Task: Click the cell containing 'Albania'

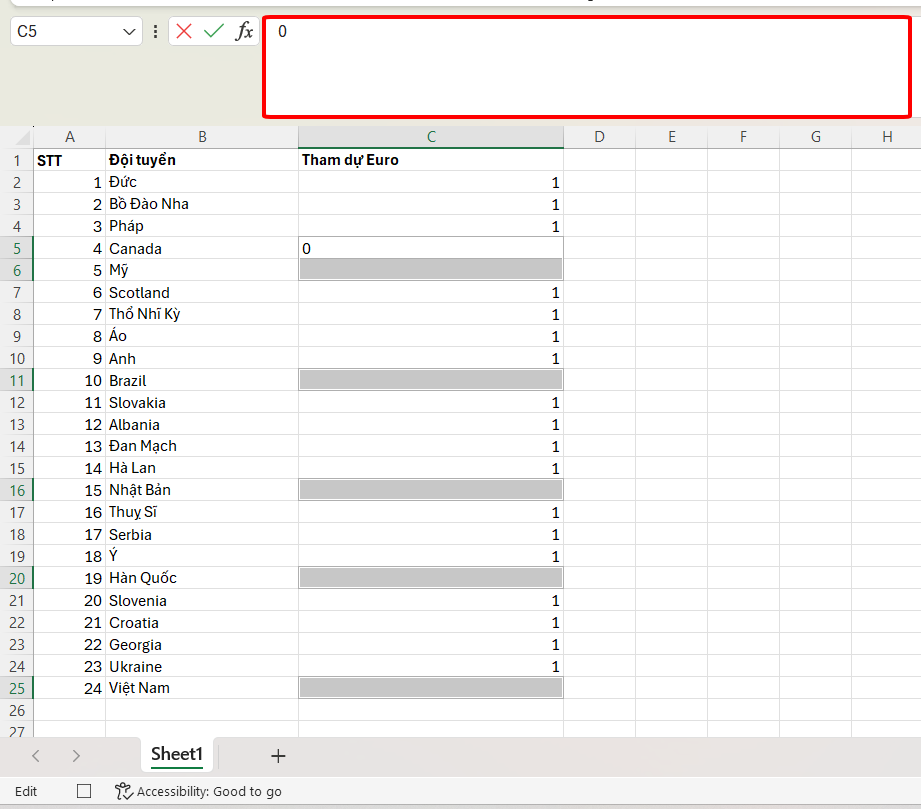Action: [202, 425]
